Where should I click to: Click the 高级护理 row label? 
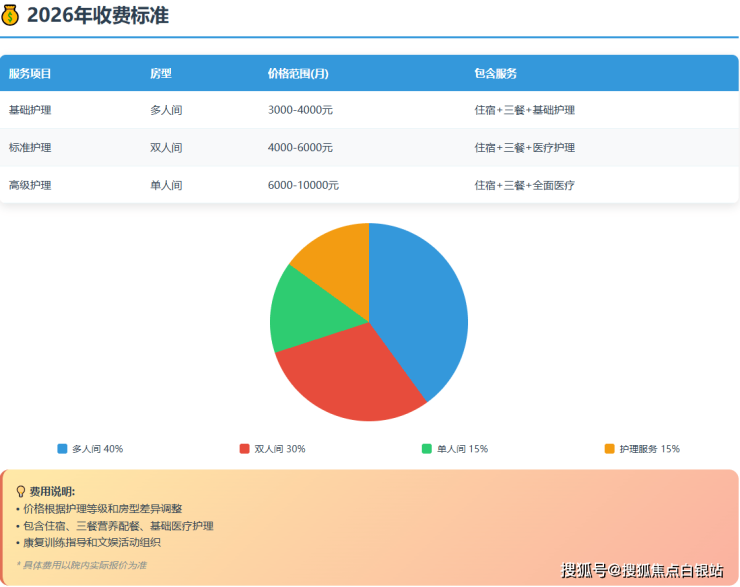click(30, 185)
